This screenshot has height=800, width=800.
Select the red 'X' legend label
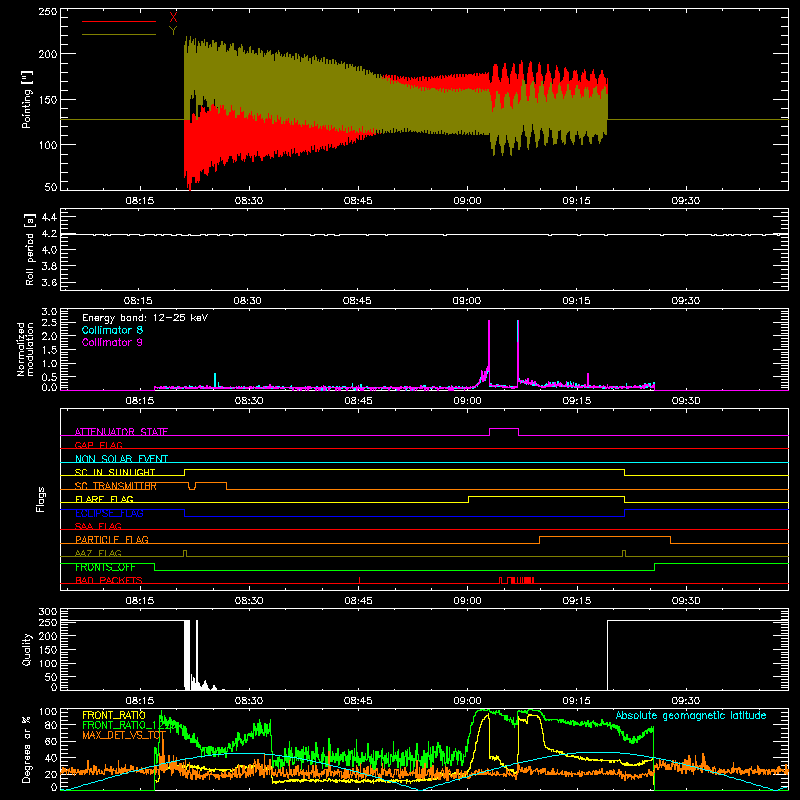pyautogui.click(x=173, y=18)
